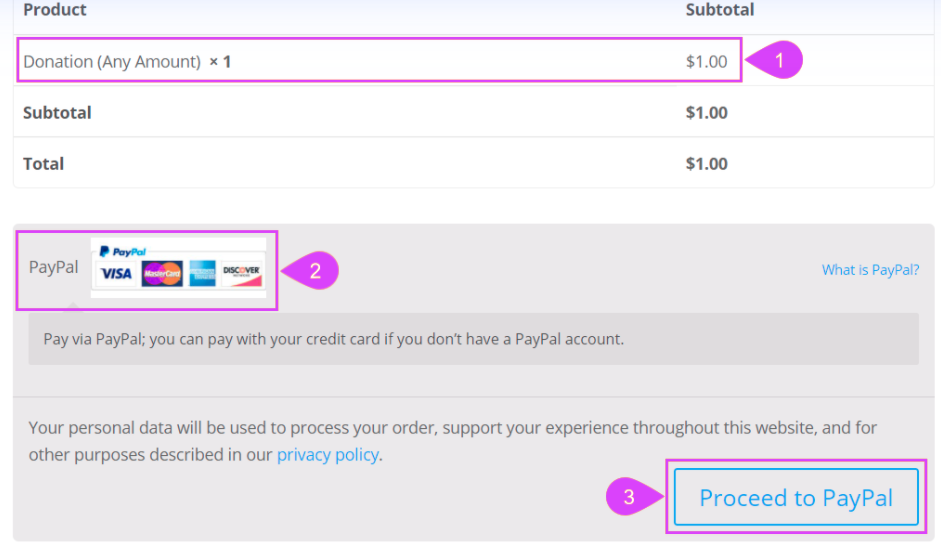Select the PayPal payment method label
This screenshot has height=543, width=941.
[53, 267]
